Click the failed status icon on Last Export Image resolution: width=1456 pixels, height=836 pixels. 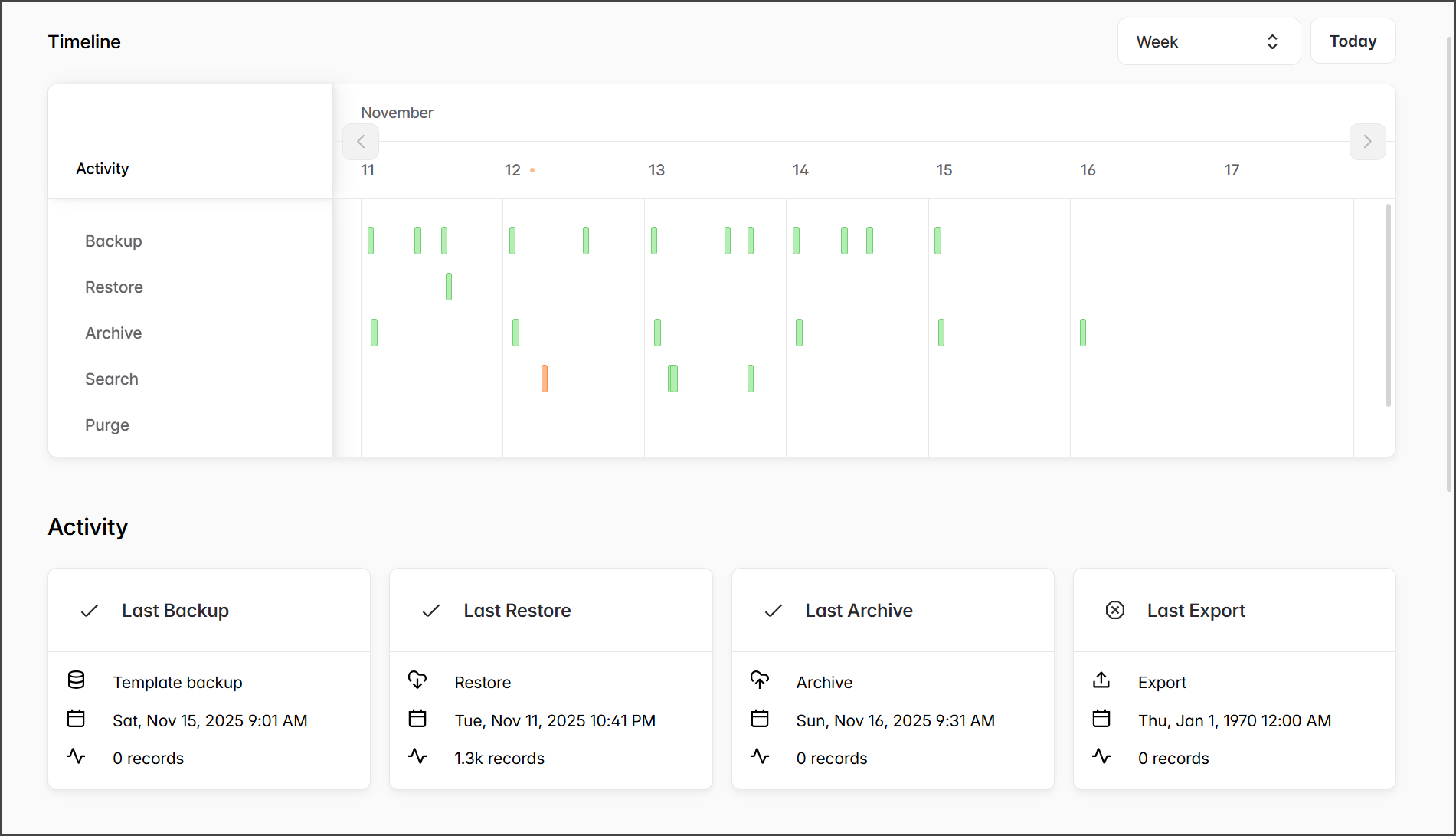pyautogui.click(x=1115, y=610)
